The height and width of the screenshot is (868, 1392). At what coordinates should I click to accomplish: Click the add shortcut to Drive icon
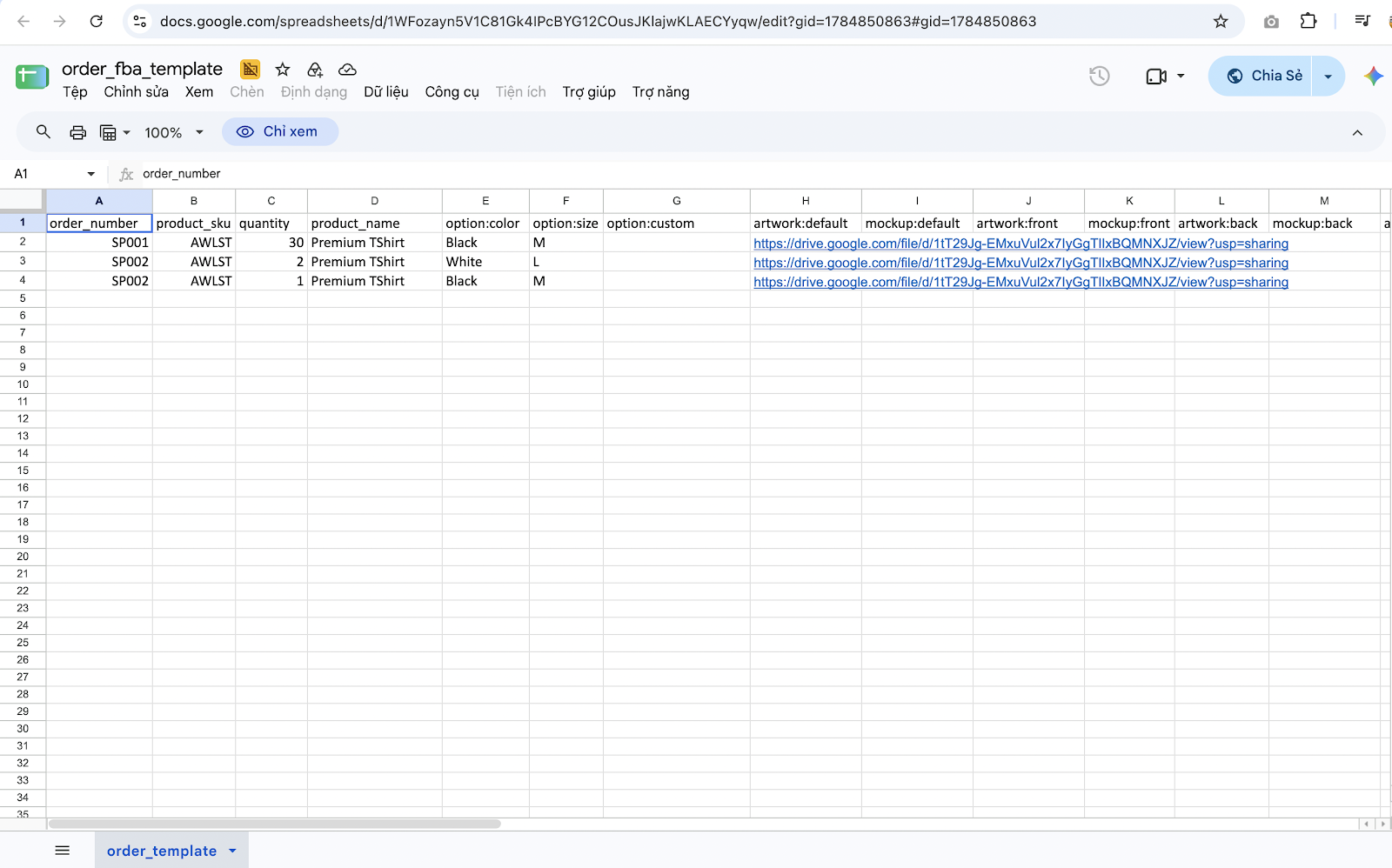tap(315, 70)
